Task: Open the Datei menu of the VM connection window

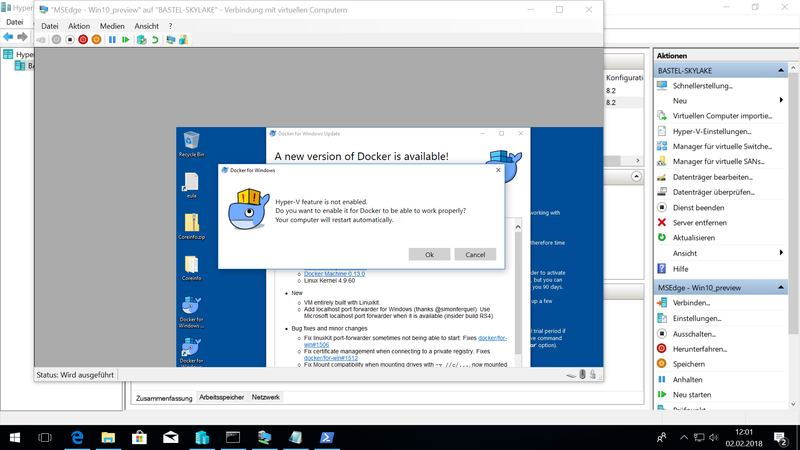Action: [x=49, y=26]
